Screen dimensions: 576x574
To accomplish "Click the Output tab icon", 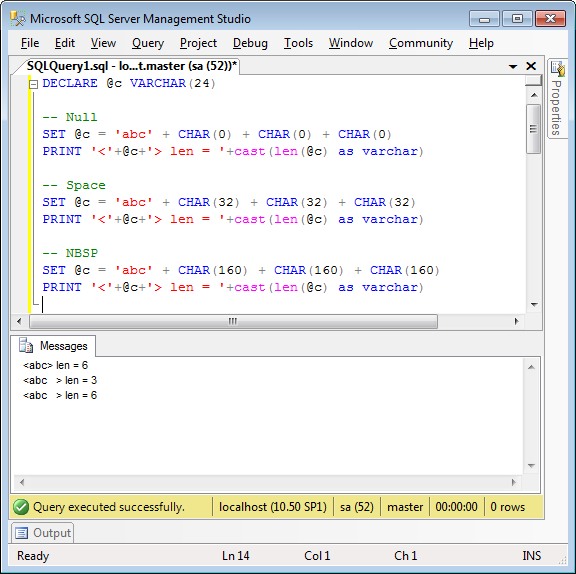I will coord(21,533).
